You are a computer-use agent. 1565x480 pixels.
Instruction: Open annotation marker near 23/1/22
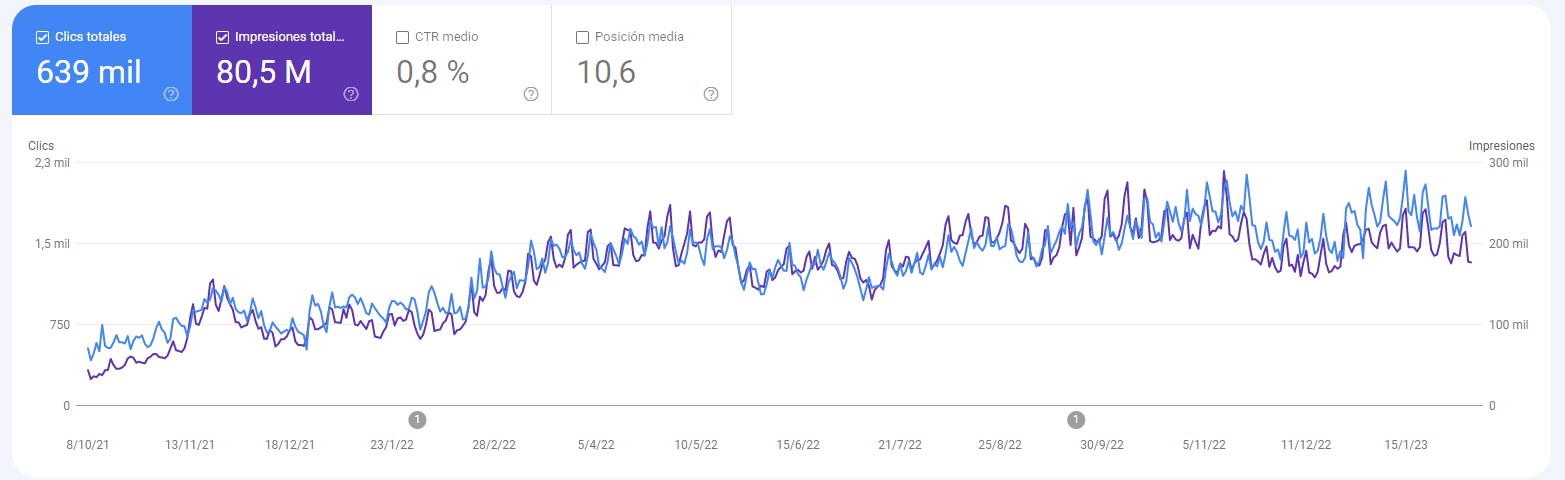tap(418, 419)
